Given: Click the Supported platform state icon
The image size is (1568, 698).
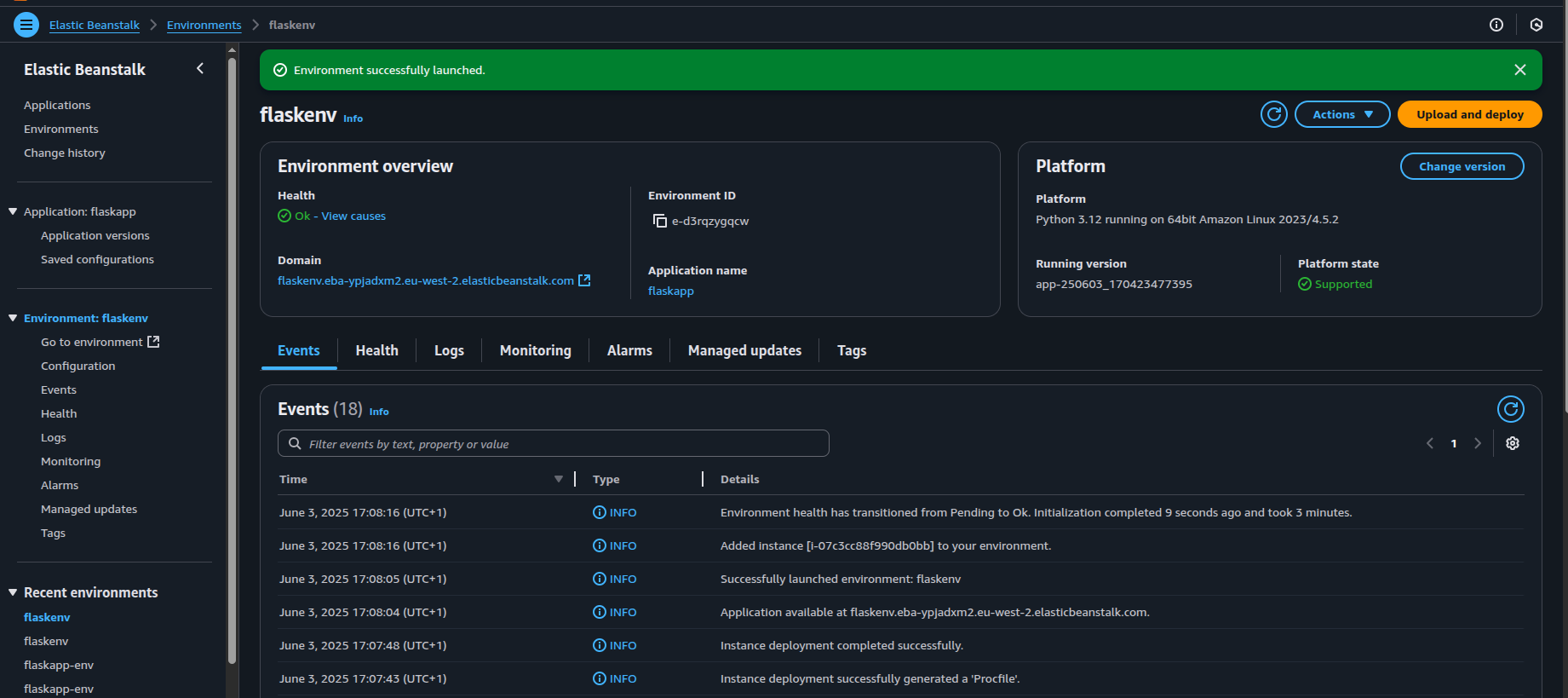Looking at the screenshot, I should tap(1305, 285).
